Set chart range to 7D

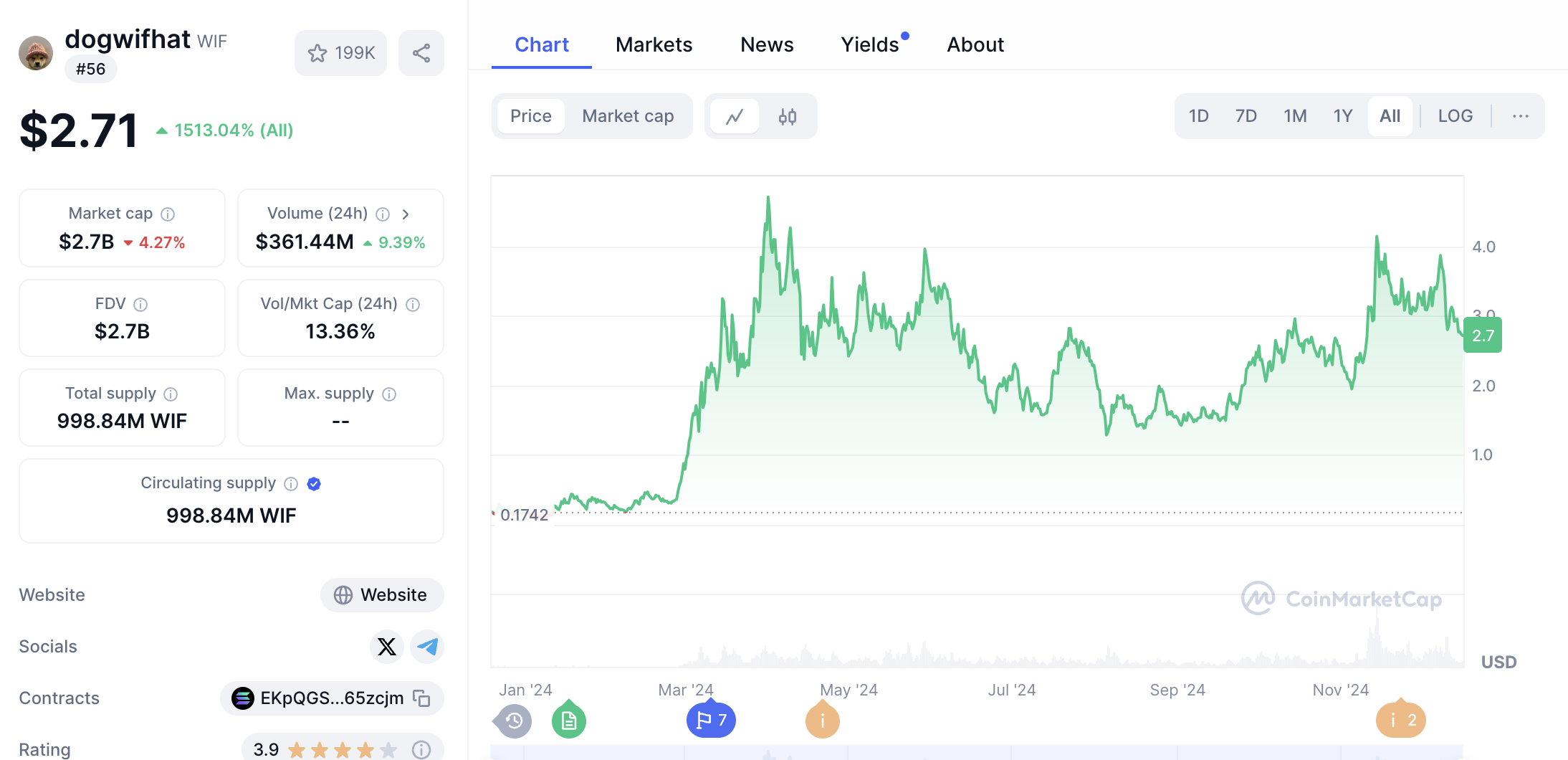coord(1246,116)
